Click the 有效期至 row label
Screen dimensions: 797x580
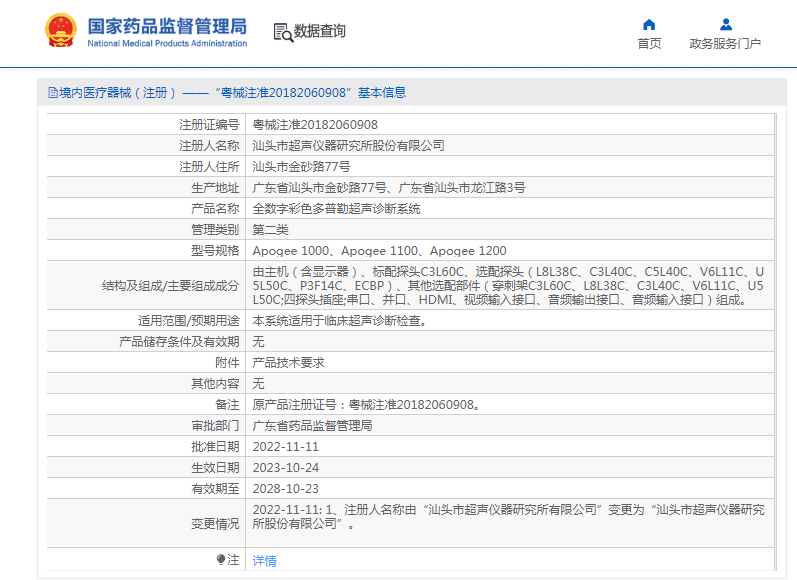(x=215, y=489)
